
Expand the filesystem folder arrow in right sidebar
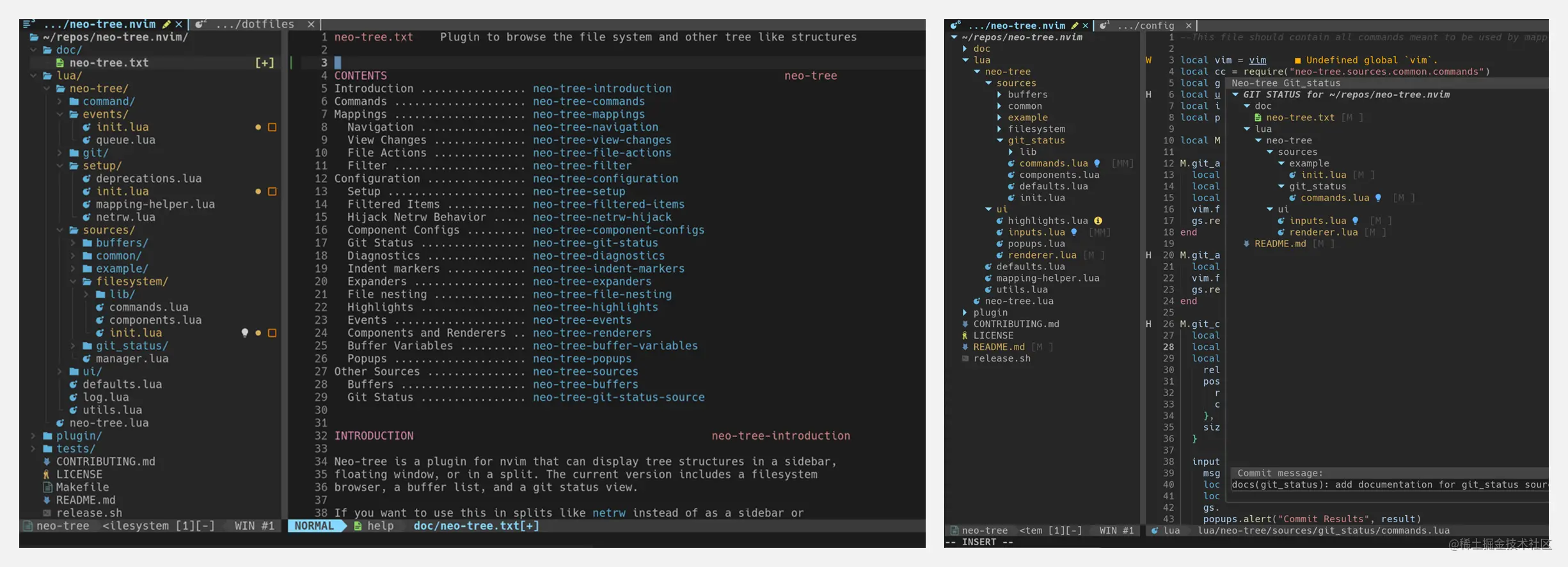pyautogui.click(x=999, y=129)
